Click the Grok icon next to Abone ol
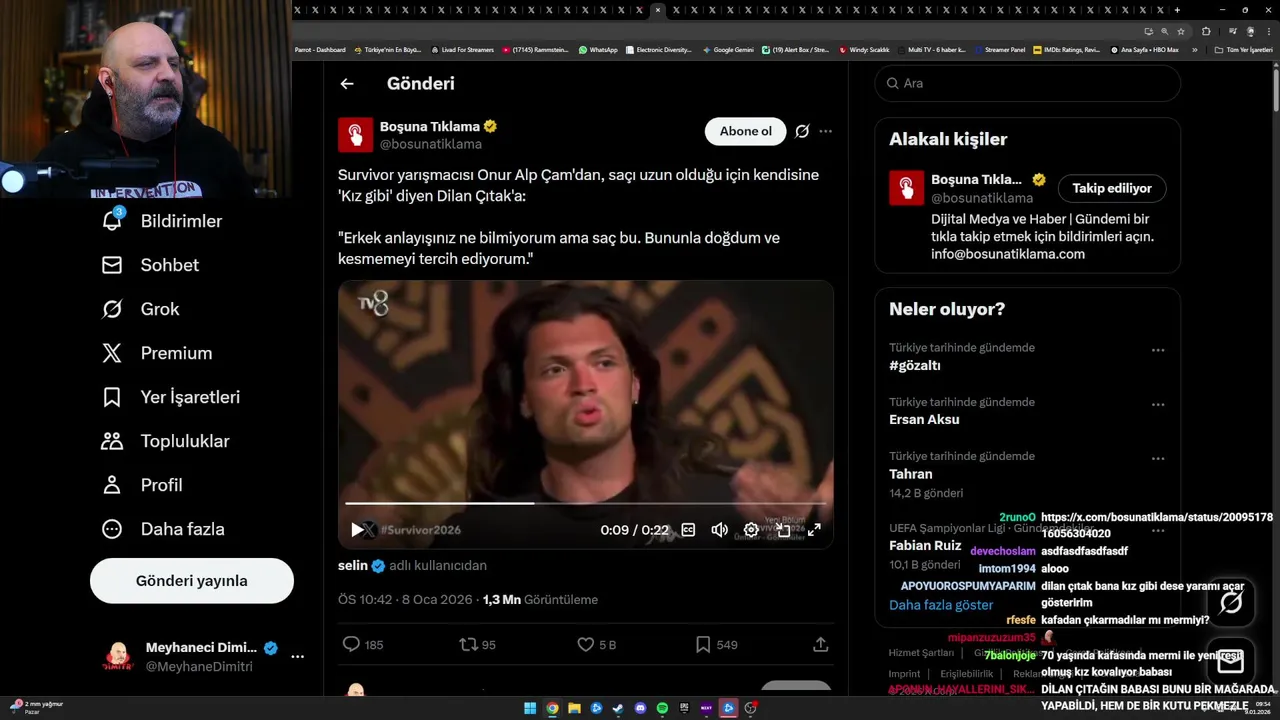The height and width of the screenshot is (720, 1280). coord(802,131)
